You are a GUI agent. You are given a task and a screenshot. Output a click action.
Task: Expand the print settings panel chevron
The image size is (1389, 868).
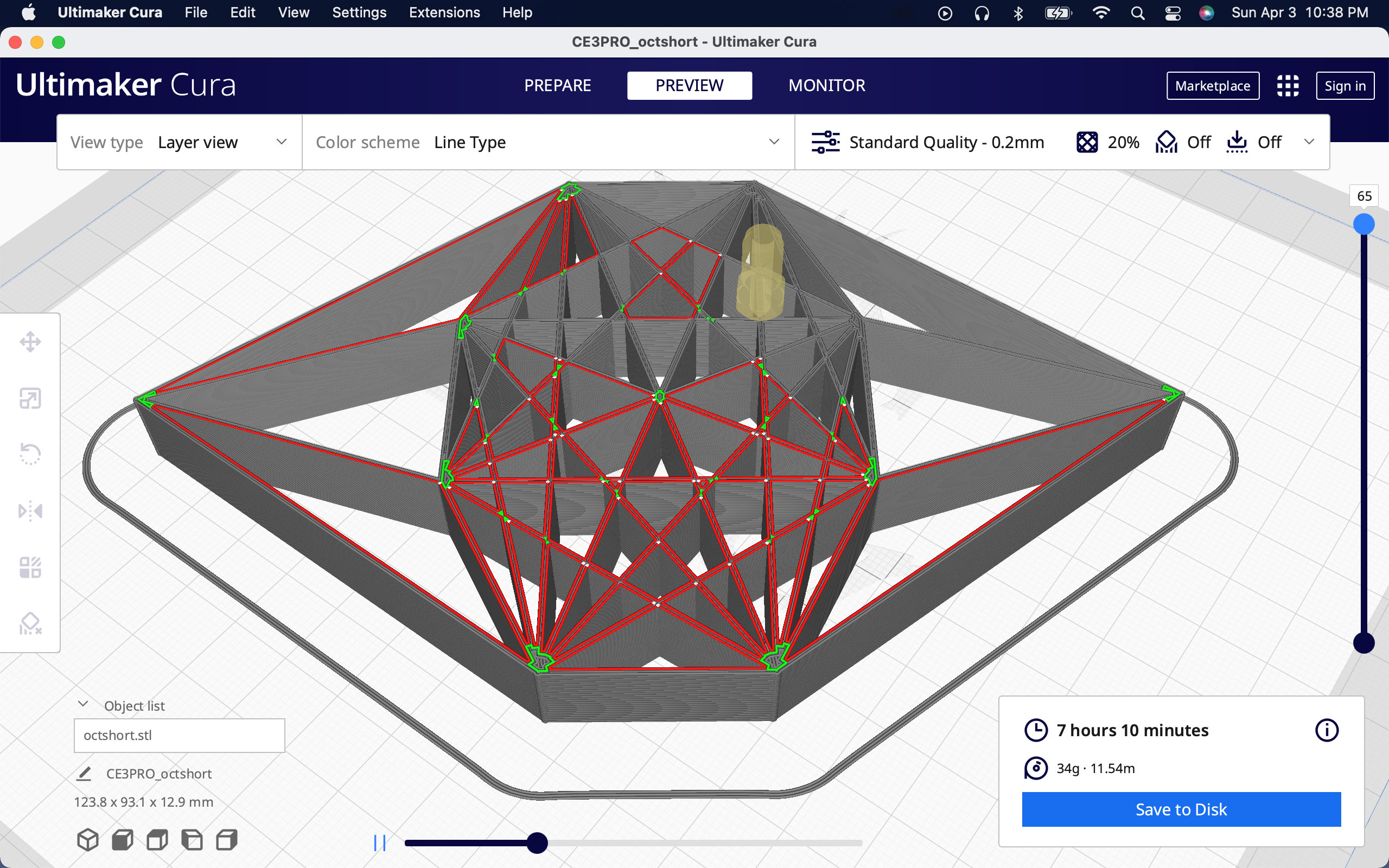1309,142
